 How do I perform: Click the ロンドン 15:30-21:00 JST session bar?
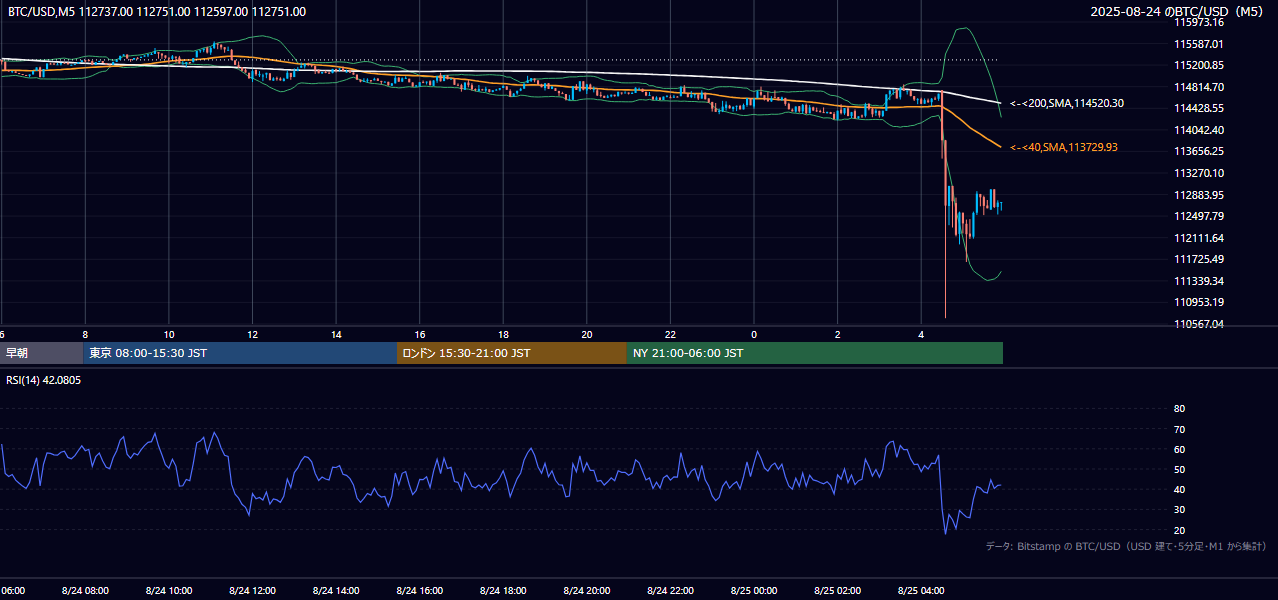[512, 353]
